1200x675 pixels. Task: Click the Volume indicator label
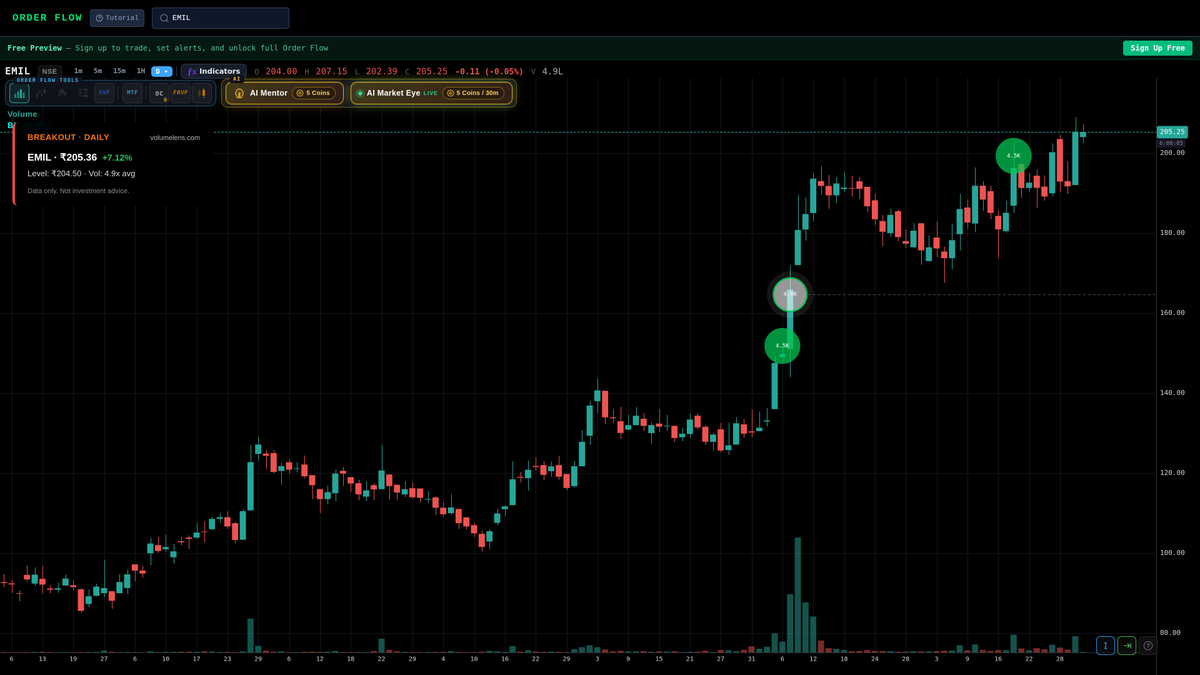tap(22, 114)
